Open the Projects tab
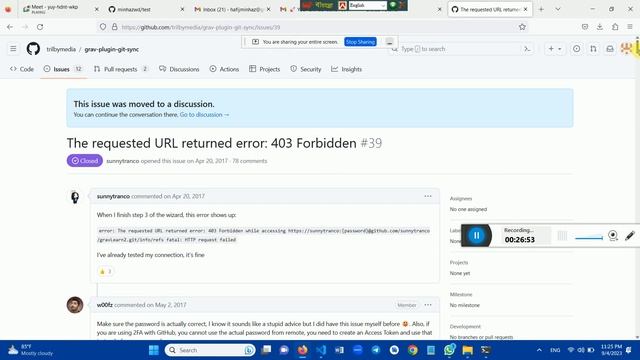 click(265, 69)
